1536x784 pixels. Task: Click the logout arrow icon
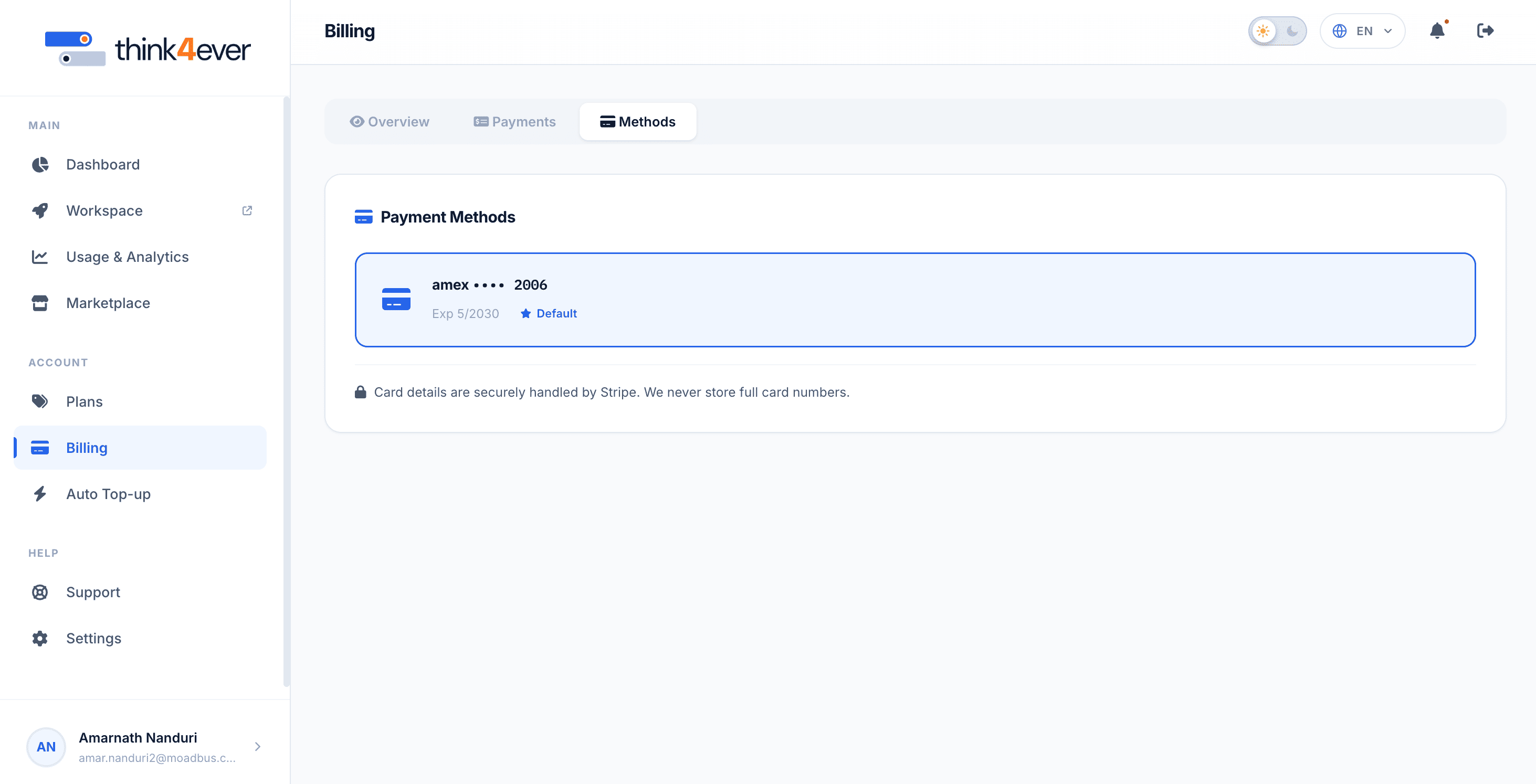tap(1485, 30)
